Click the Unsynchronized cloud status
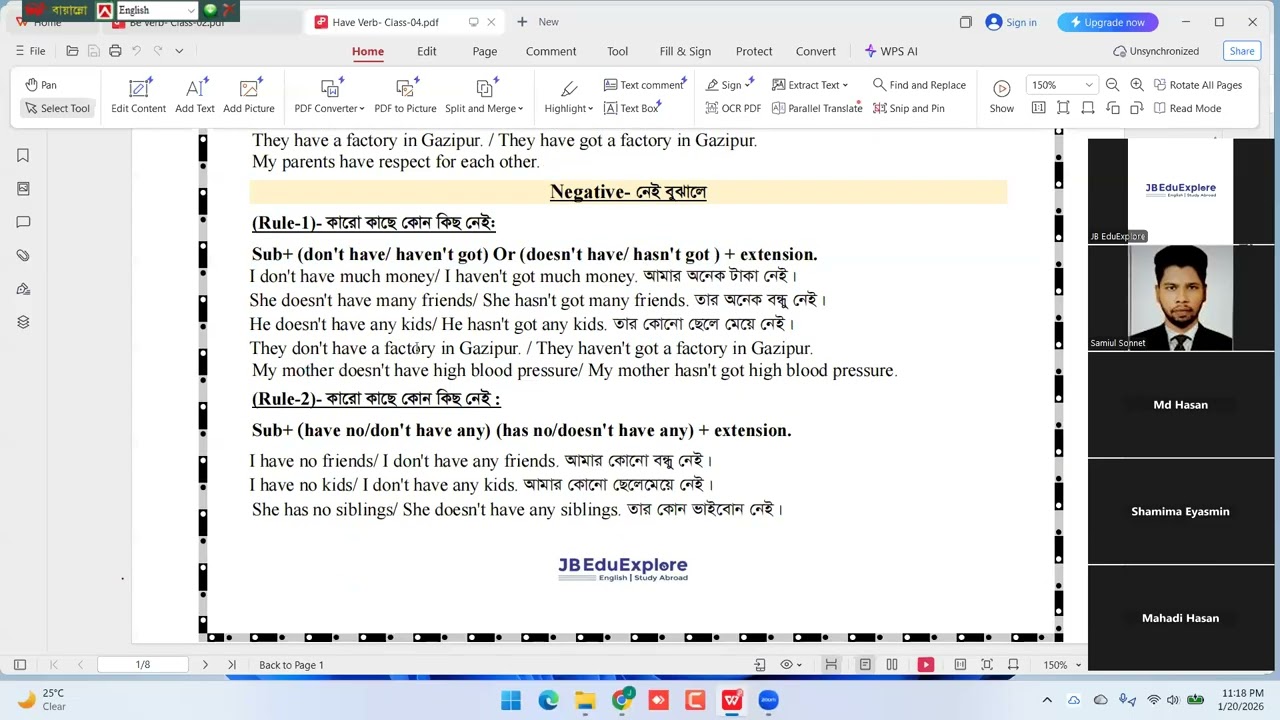Screen dimensions: 1280x720 pos(1156,51)
